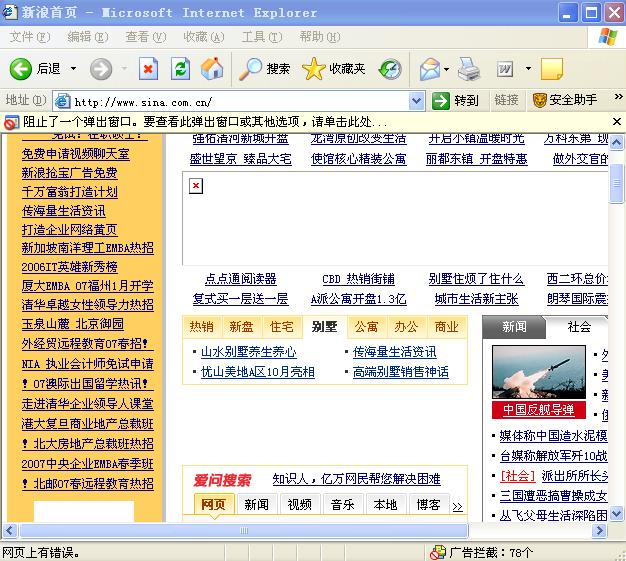Viewport: 626px width, 561px height.
Task: Open Favorites star icon
Action: click(314, 69)
